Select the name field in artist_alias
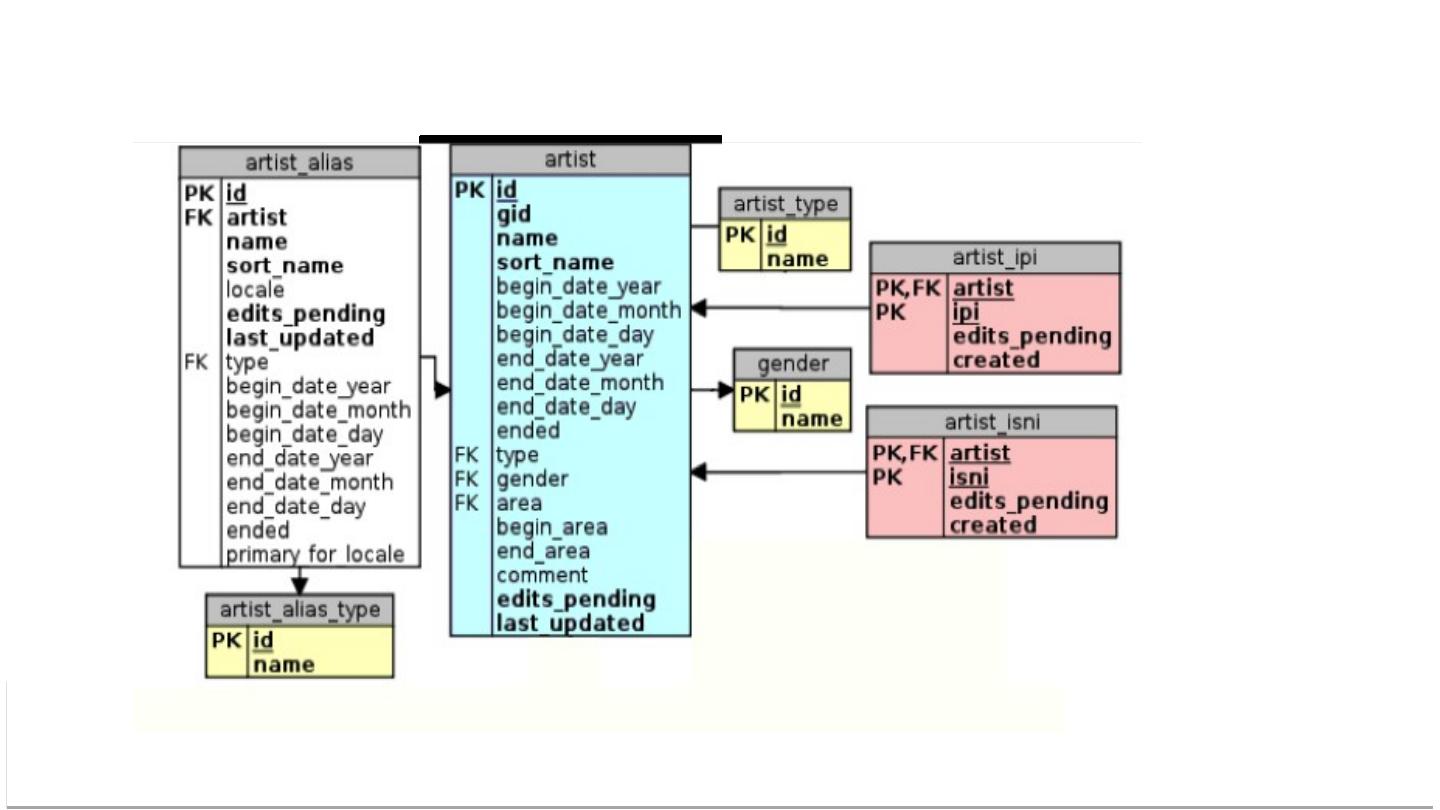 [256, 241]
